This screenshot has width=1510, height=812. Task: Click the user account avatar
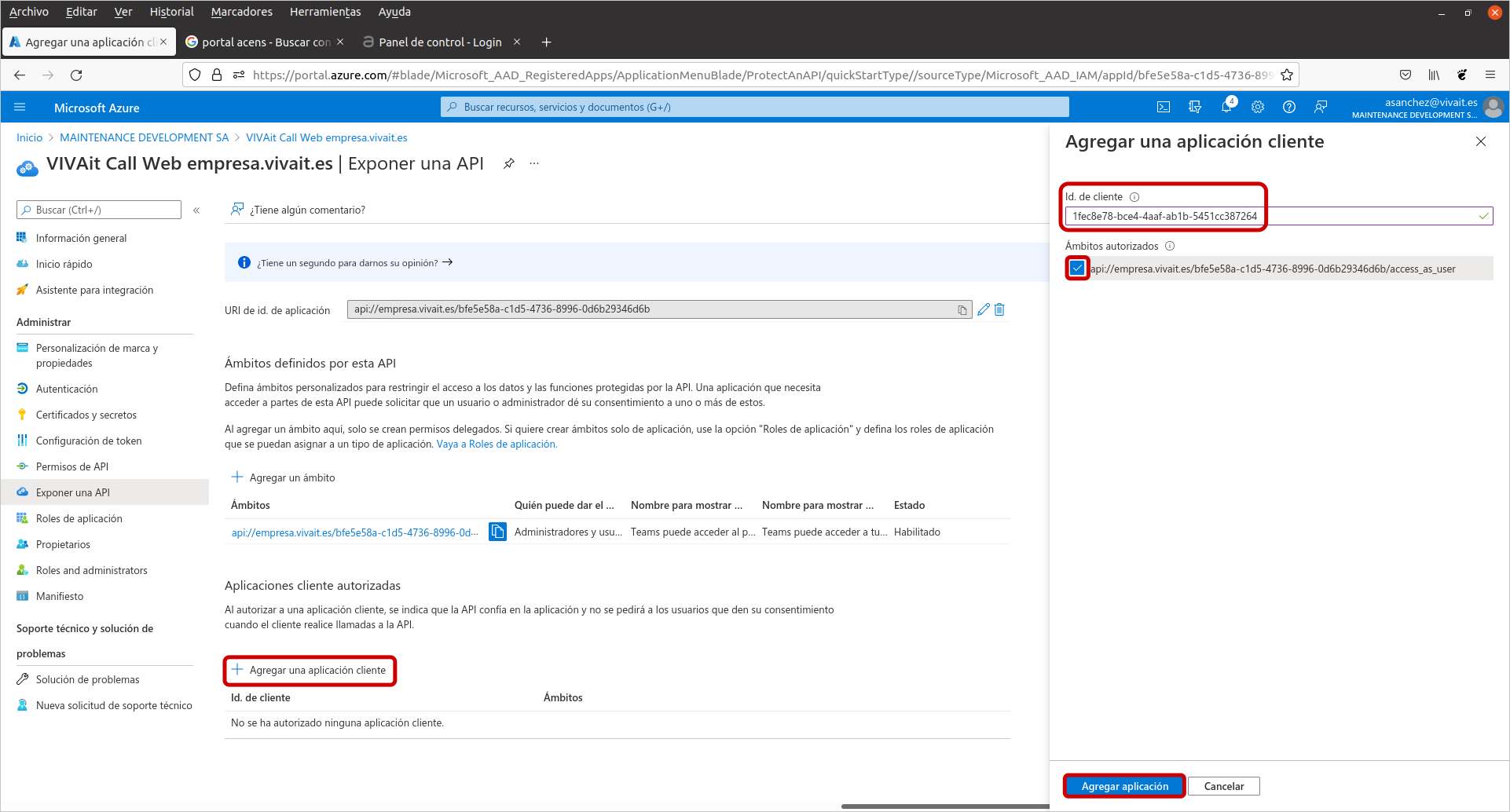(1494, 107)
